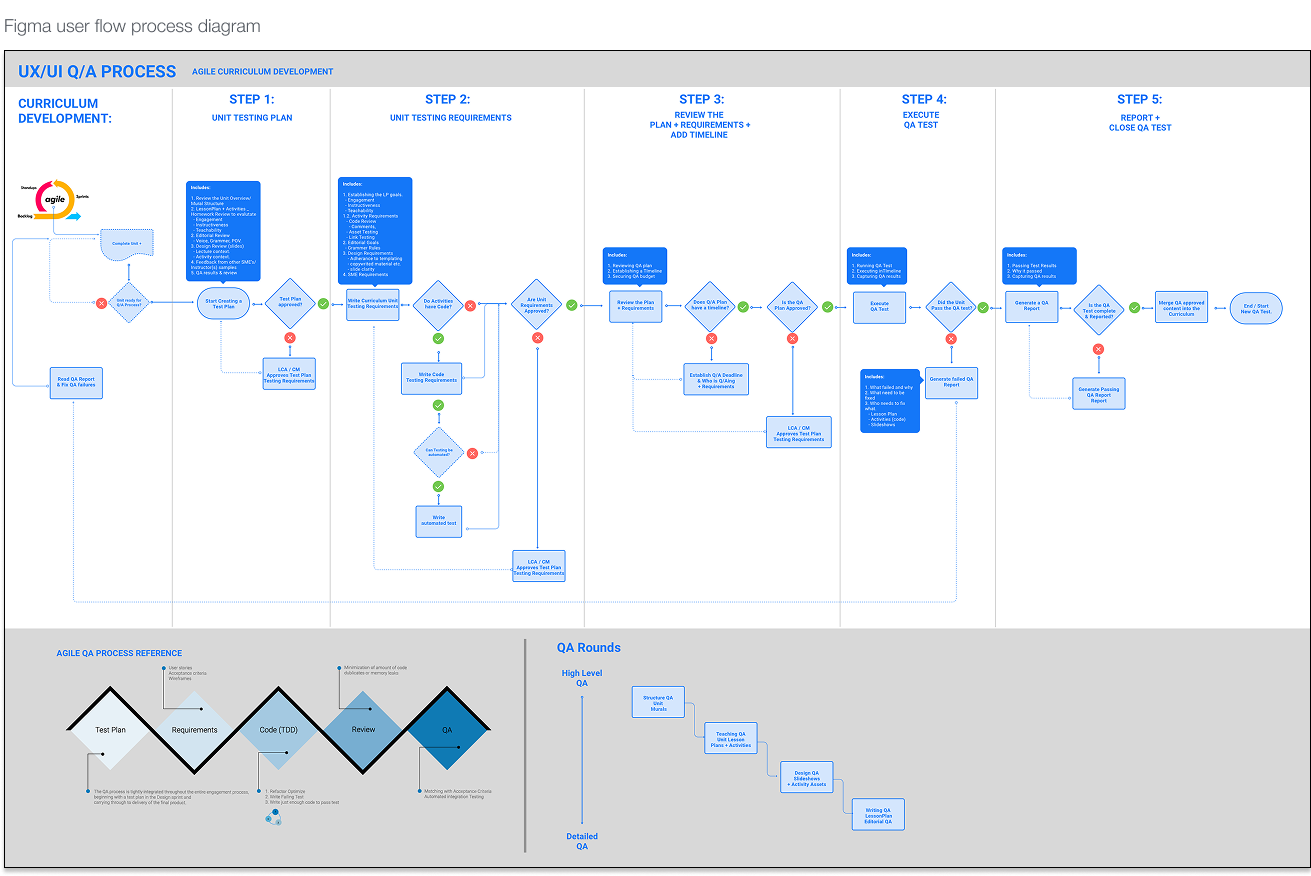Select the 'Start Creating a Test Plan' node
Viewport: 1311px width, 876px height.
224,304
